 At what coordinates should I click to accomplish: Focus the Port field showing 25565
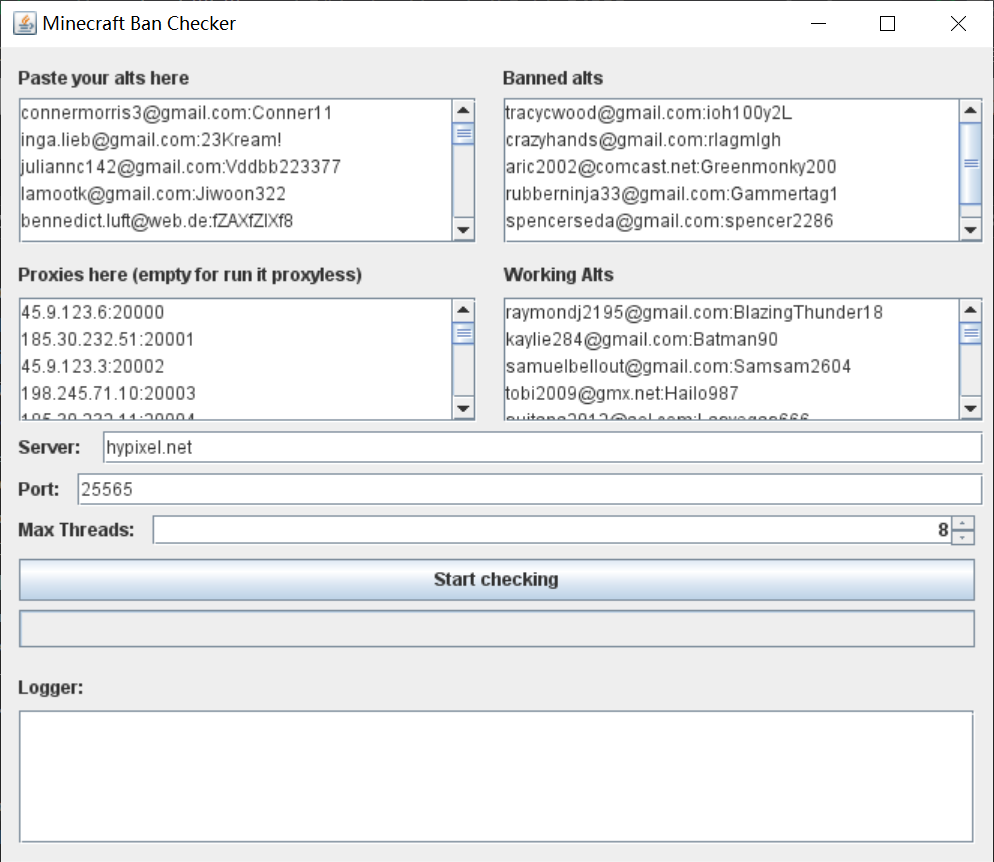pos(529,489)
